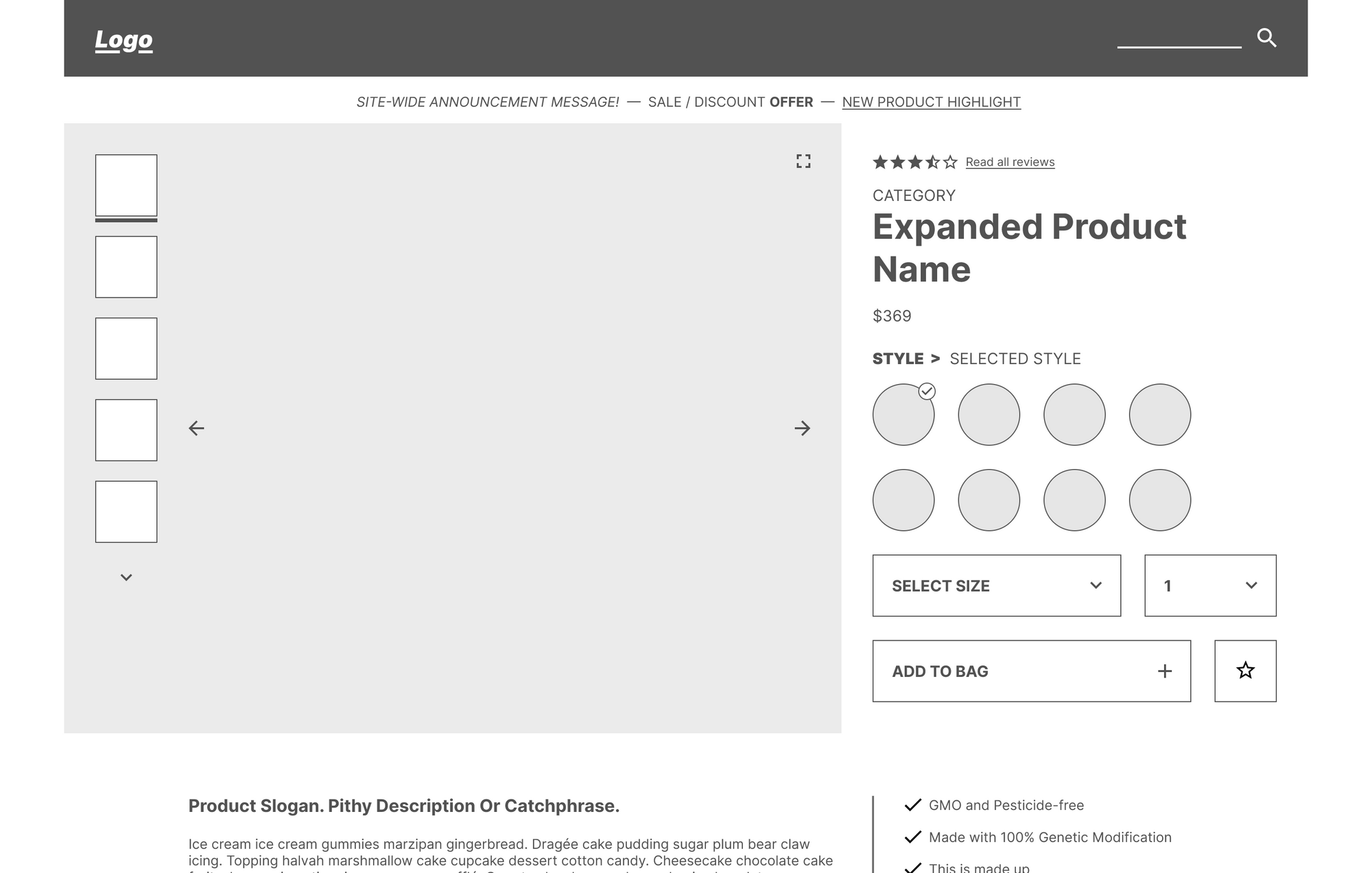Click the search magnifier icon
The width and height of the screenshot is (1372, 873).
tap(1266, 38)
